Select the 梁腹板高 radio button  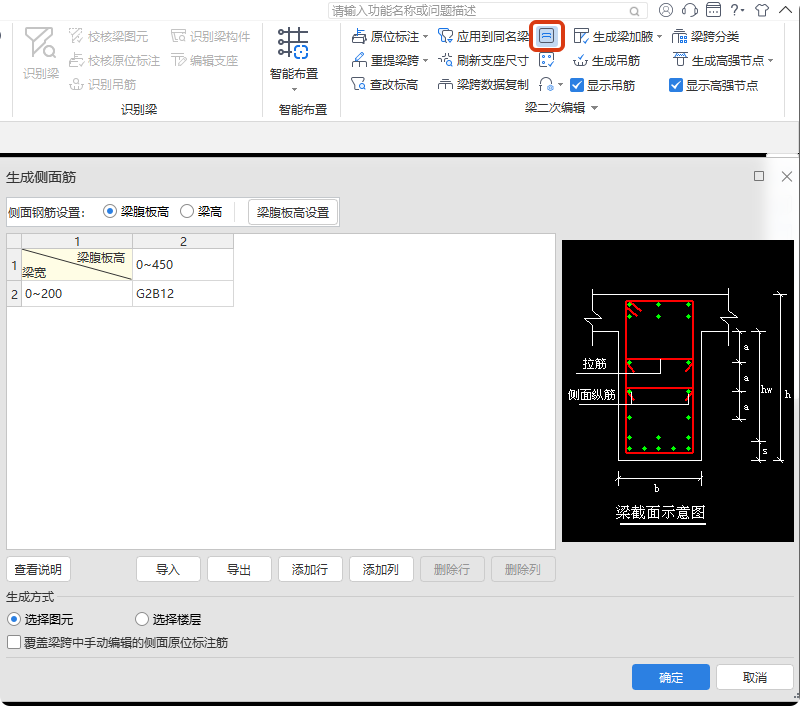pyautogui.click(x=110, y=211)
